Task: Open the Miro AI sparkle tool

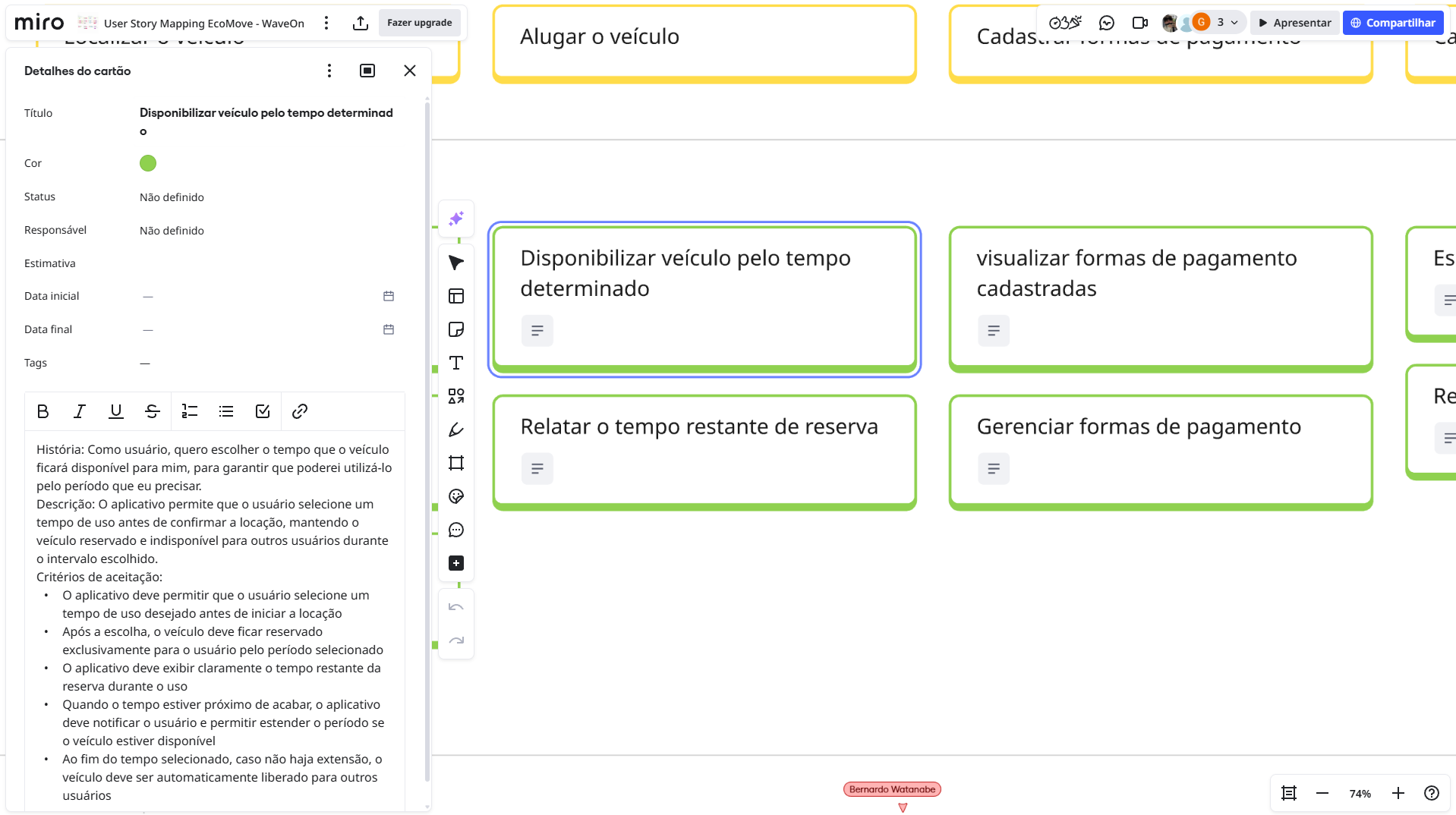Action: (x=455, y=219)
